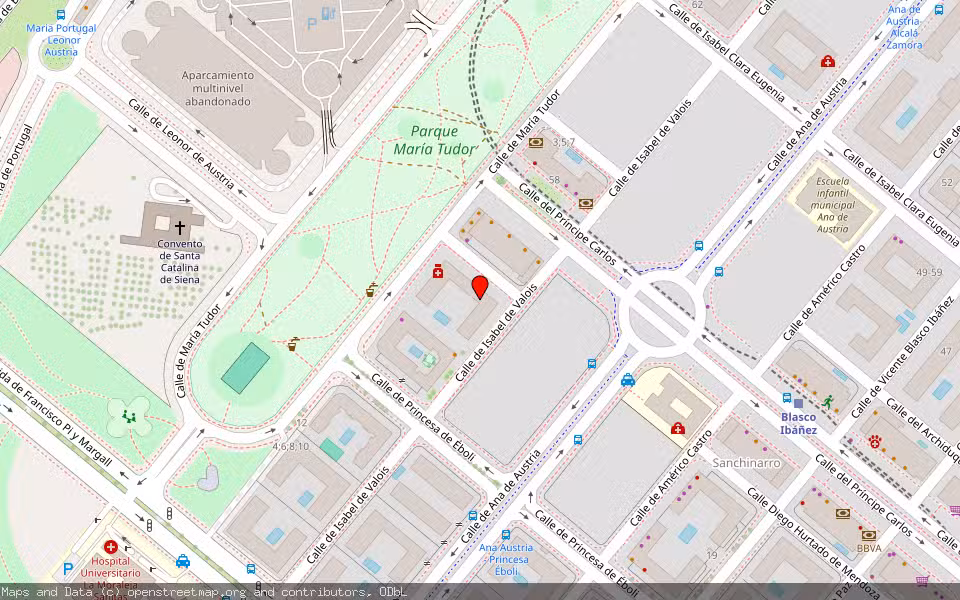Click María Portugal Leonor Austria stop label
960x600 pixels.
tap(61, 40)
